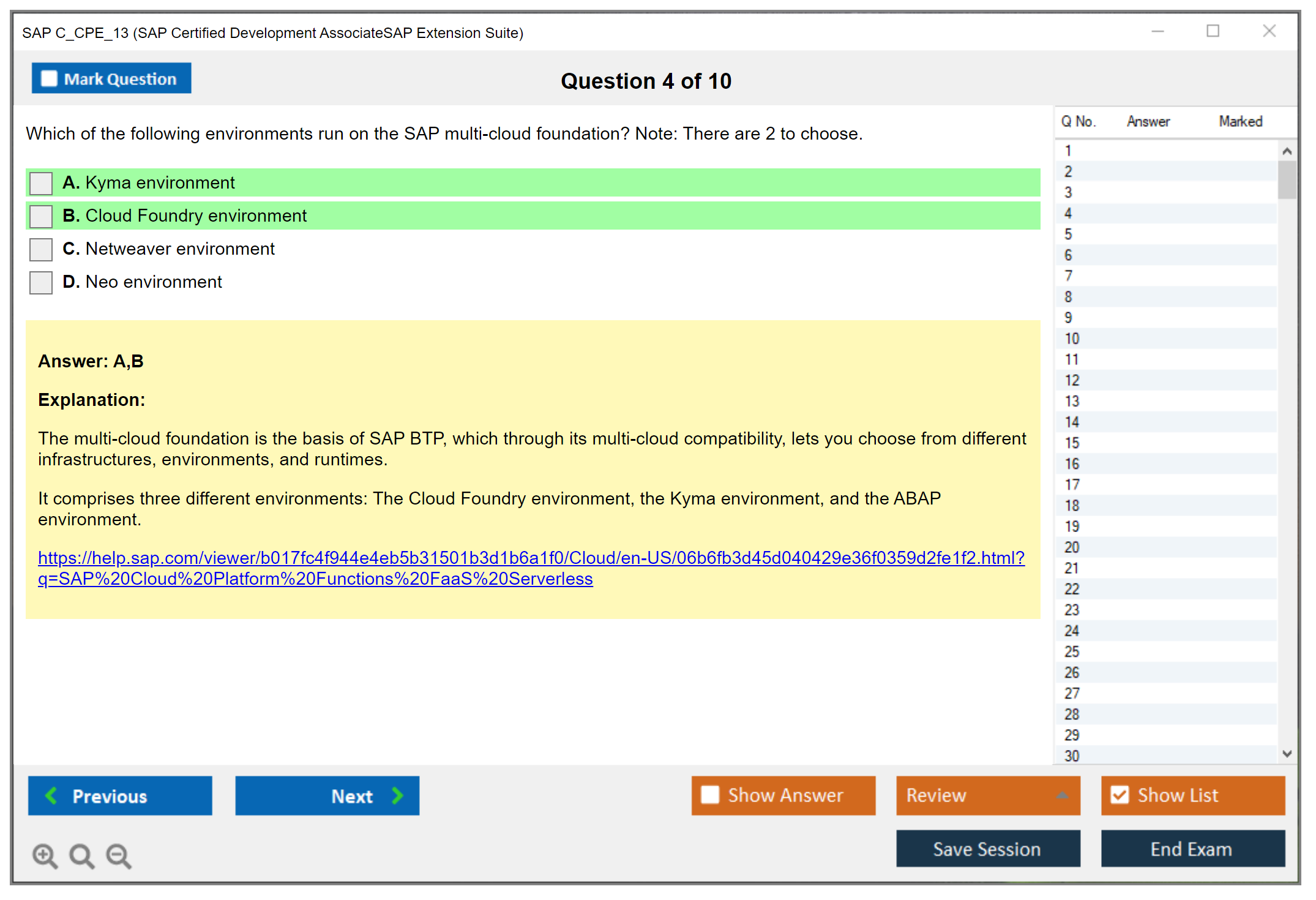The height and width of the screenshot is (900, 1316).
Task: Click the Next button's right arrow
Action: (x=398, y=795)
